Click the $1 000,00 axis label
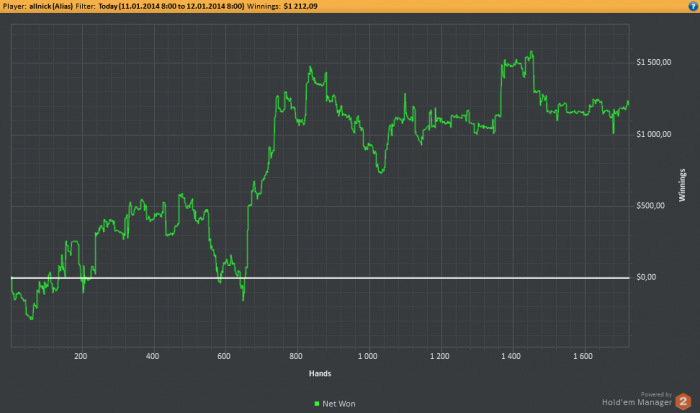Viewport: 700px width, 413px height. pos(654,134)
